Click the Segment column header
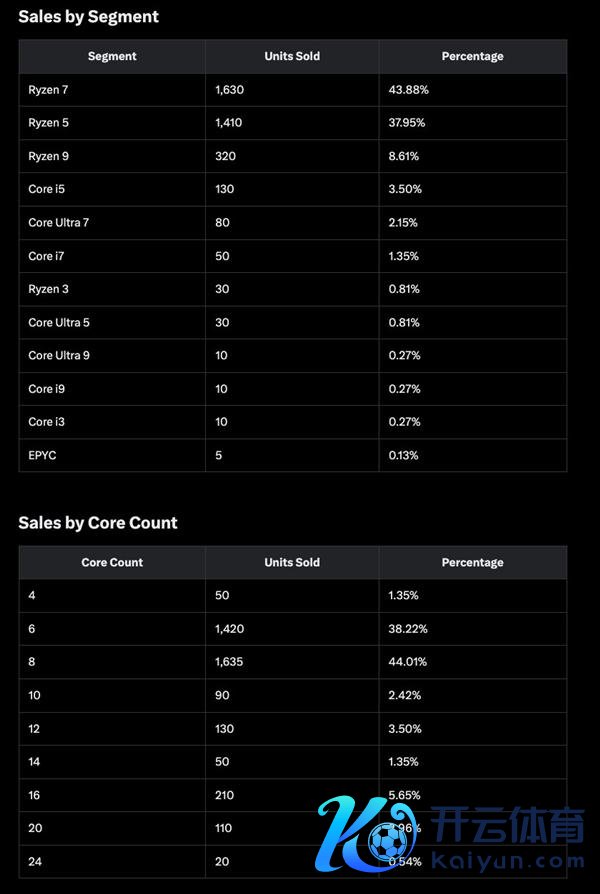The image size is (600, 894). click(x=112, y=56)
